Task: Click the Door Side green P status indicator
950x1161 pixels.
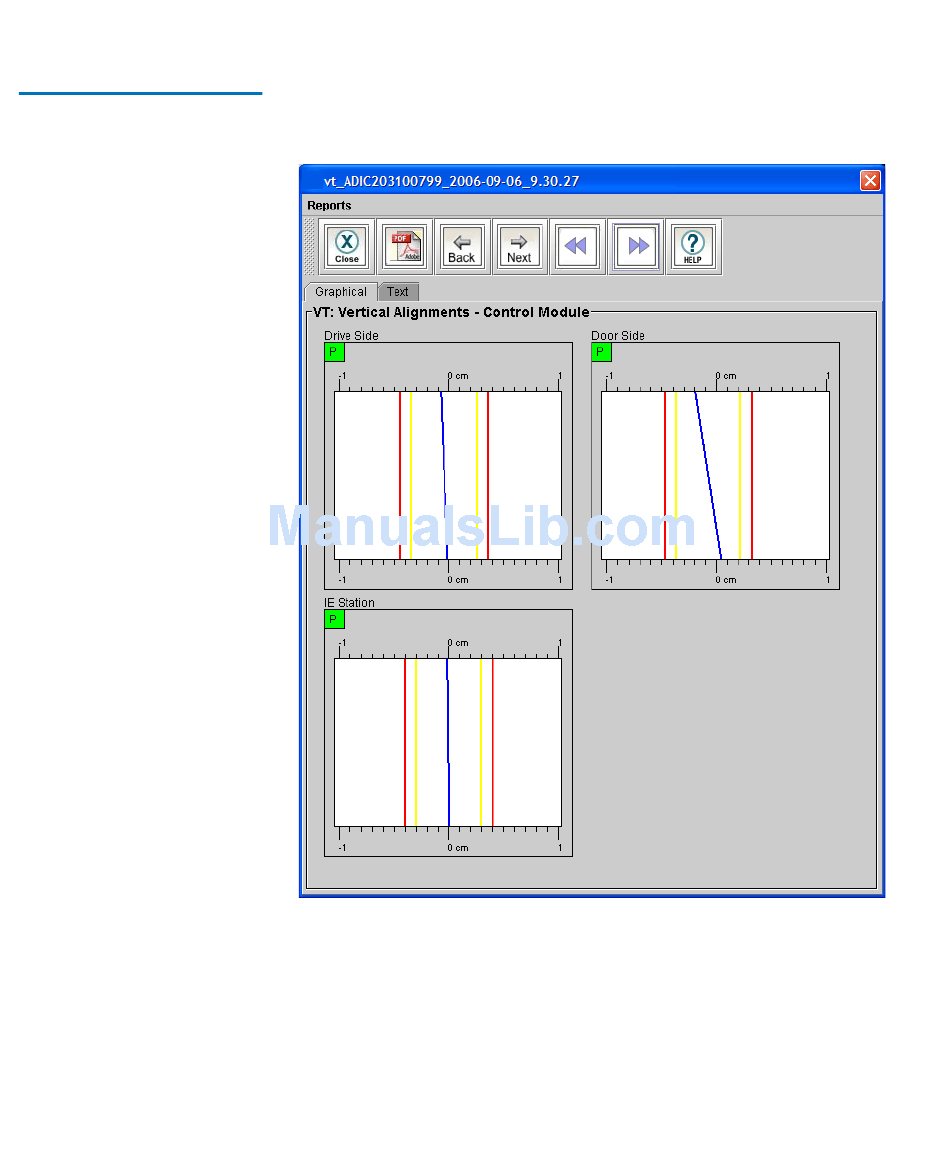Action: click(x=601, y=352)
